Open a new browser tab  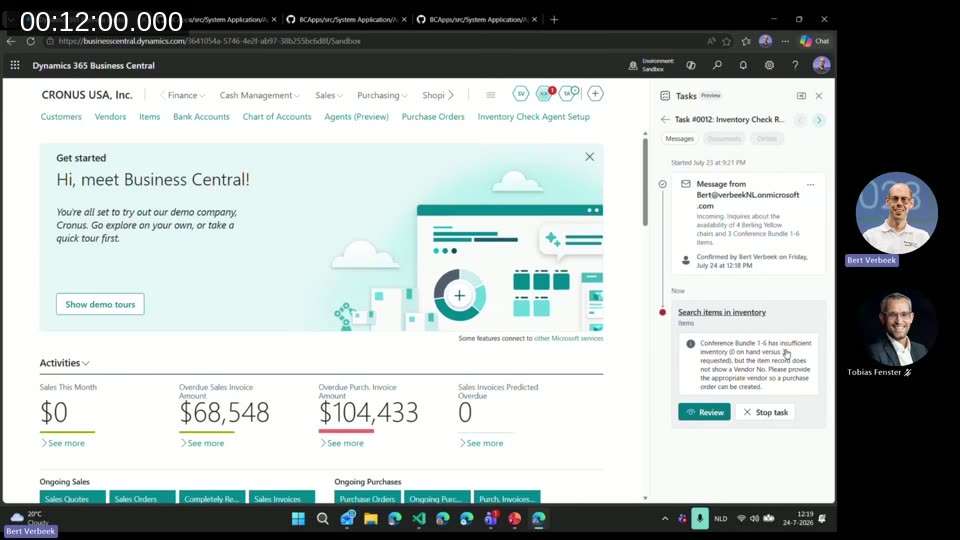click(554, 20)
